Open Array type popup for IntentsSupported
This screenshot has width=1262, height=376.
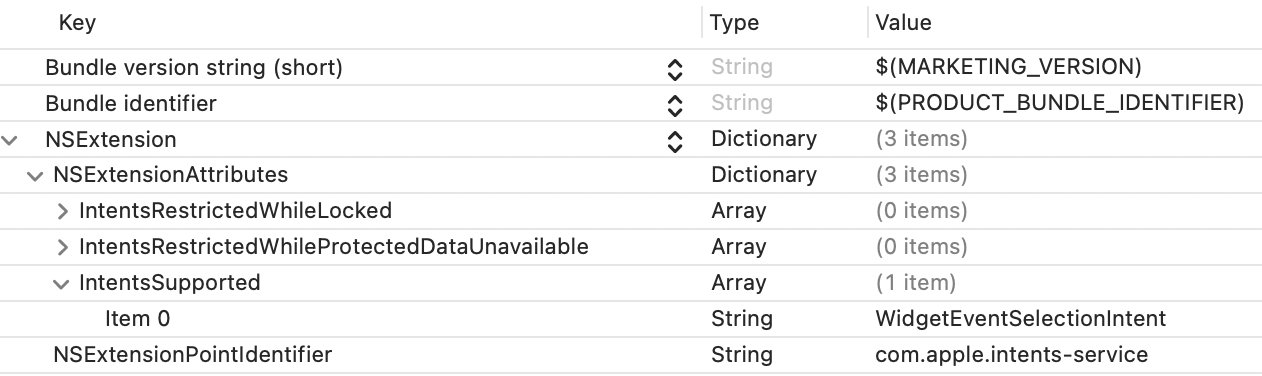738,284
